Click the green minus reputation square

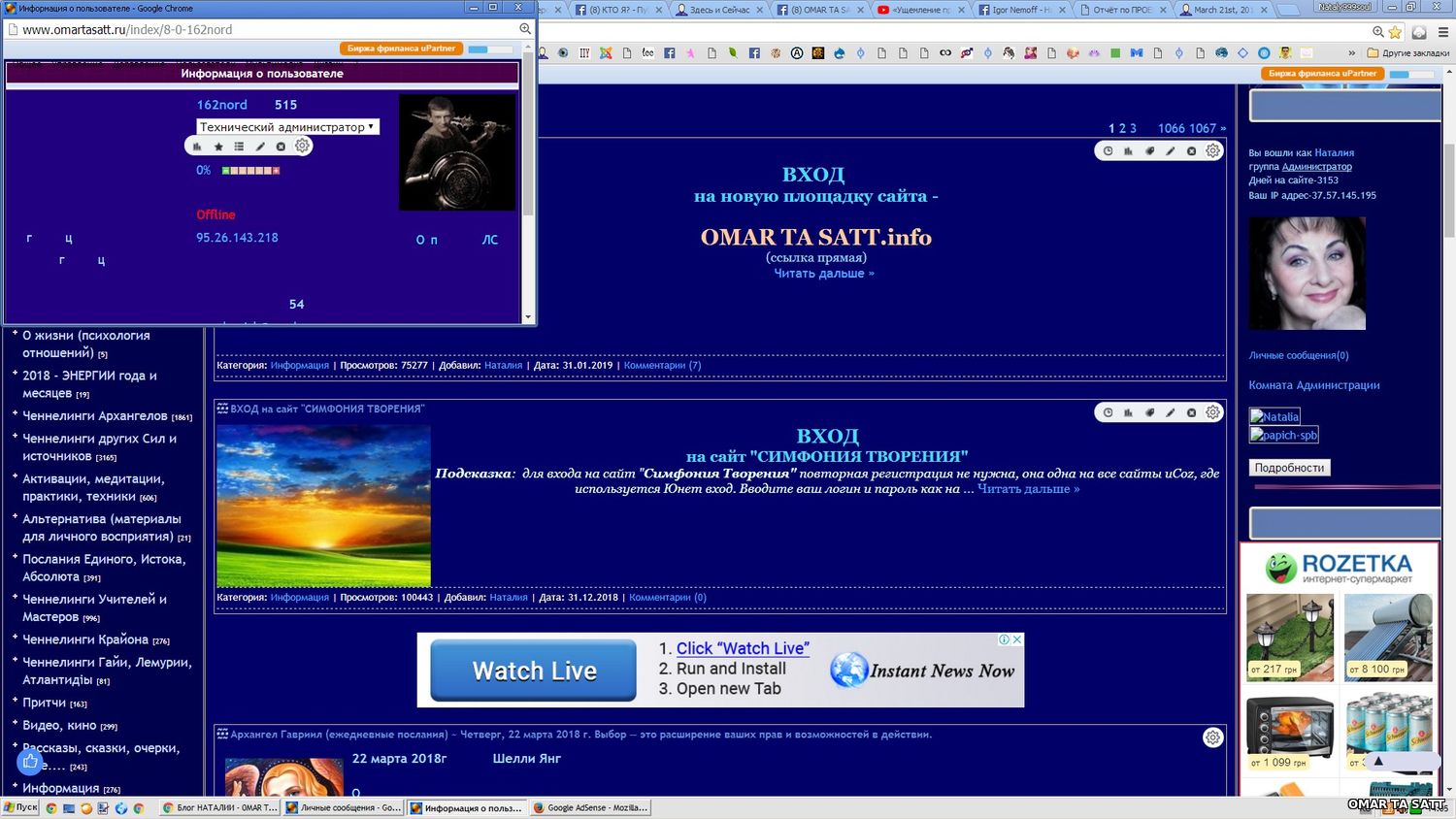point(226,171)
